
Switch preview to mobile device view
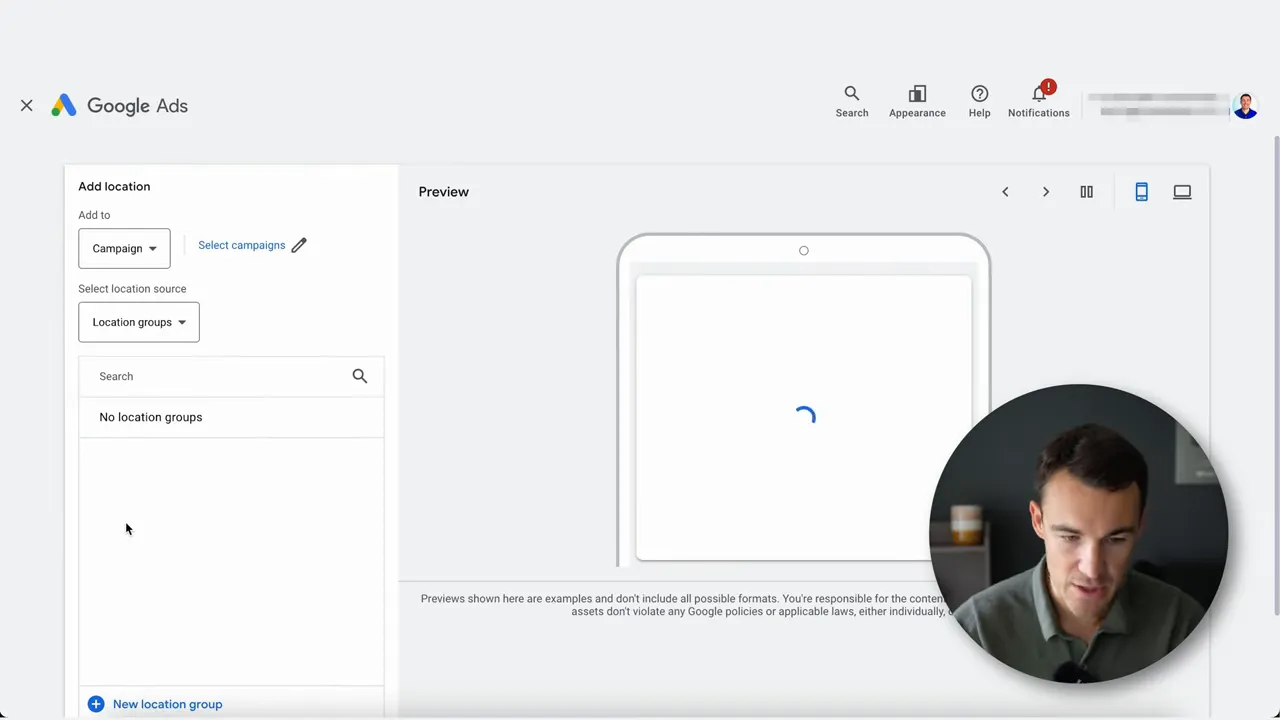[x=1141, y=191]
